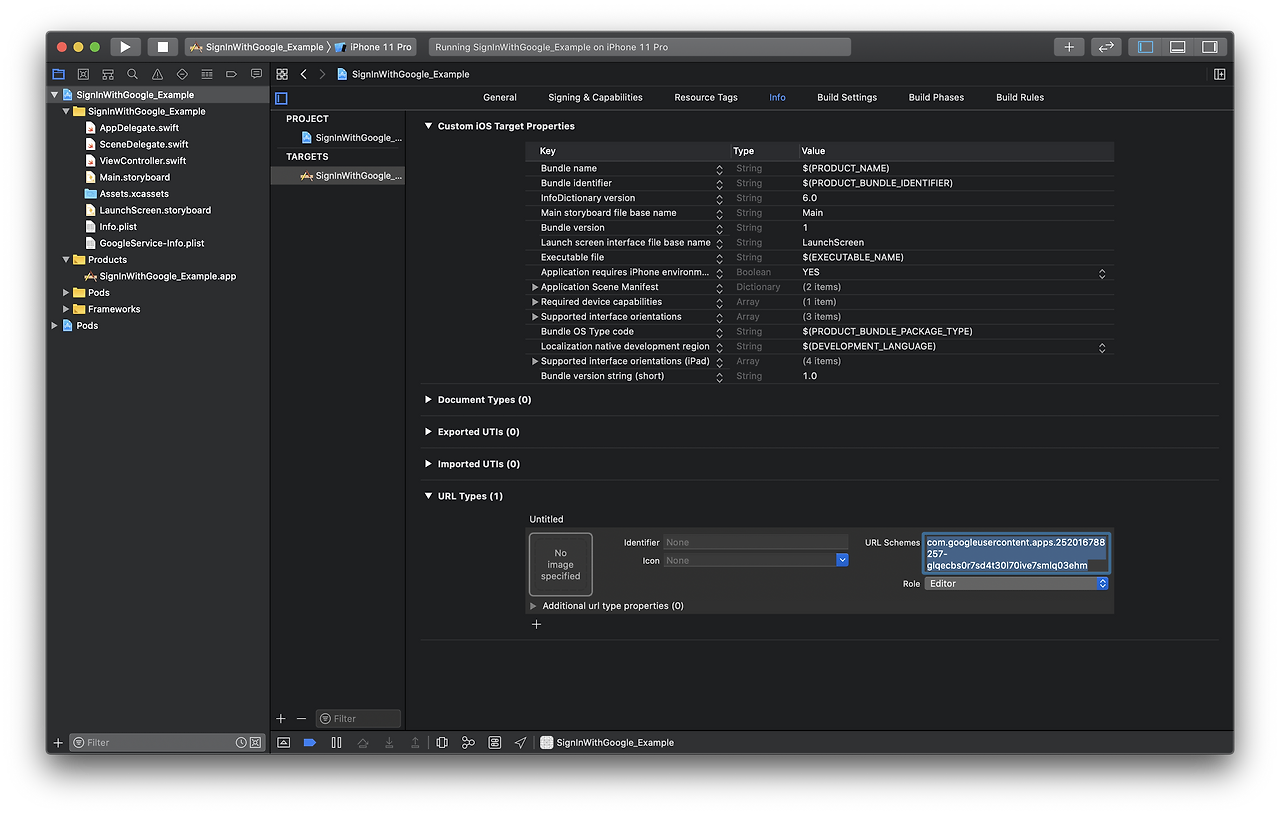Add a new target with plus

281,718
